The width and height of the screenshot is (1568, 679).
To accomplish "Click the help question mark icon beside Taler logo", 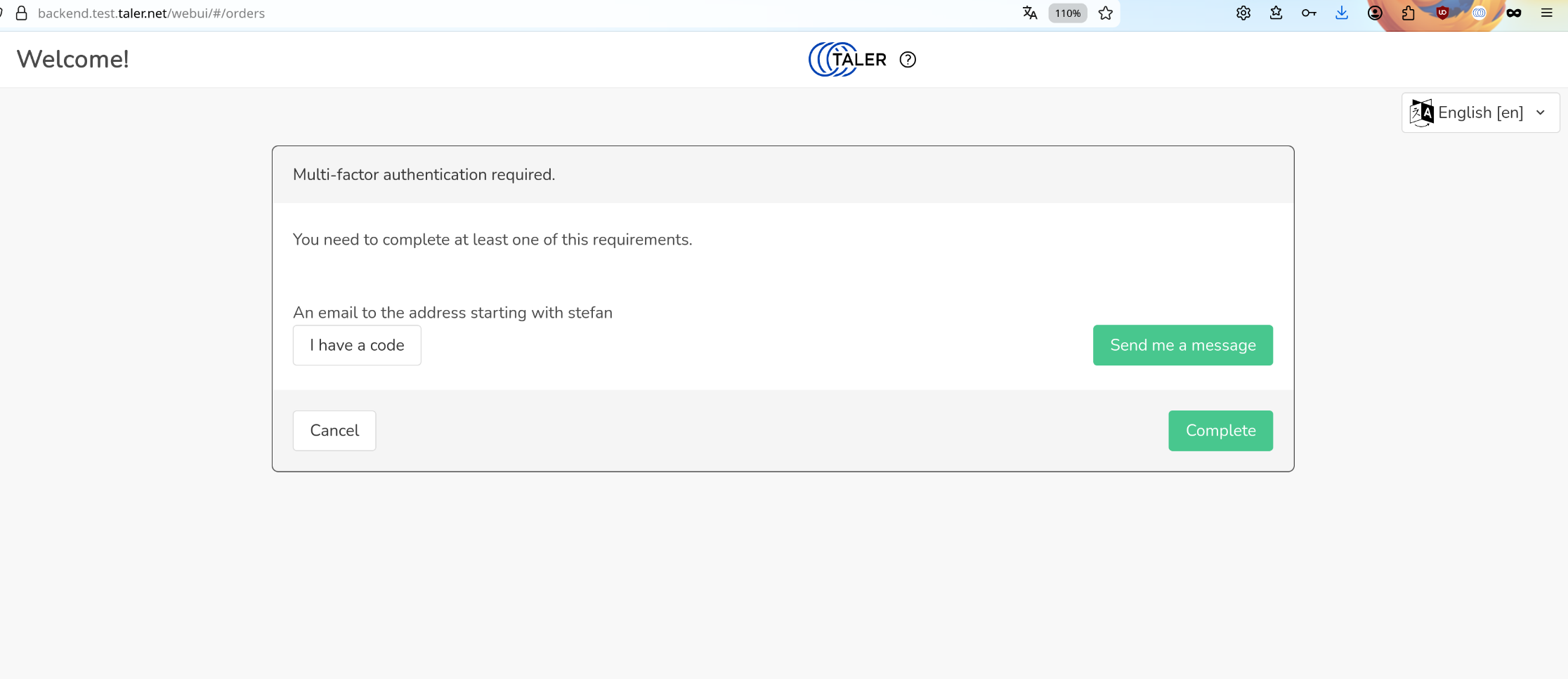I will [x=908, y=60].
